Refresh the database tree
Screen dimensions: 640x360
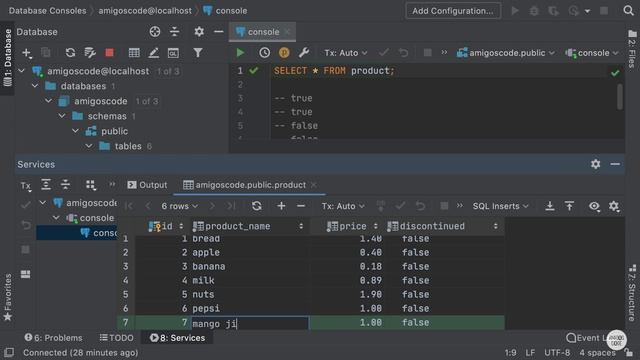tap(70, 53)
